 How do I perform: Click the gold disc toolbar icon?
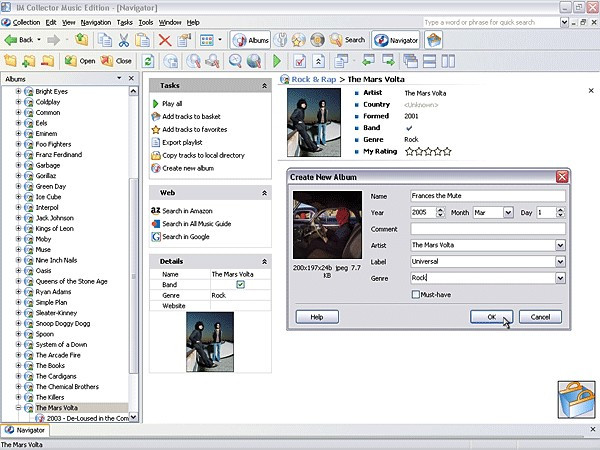tap(317, 40)
